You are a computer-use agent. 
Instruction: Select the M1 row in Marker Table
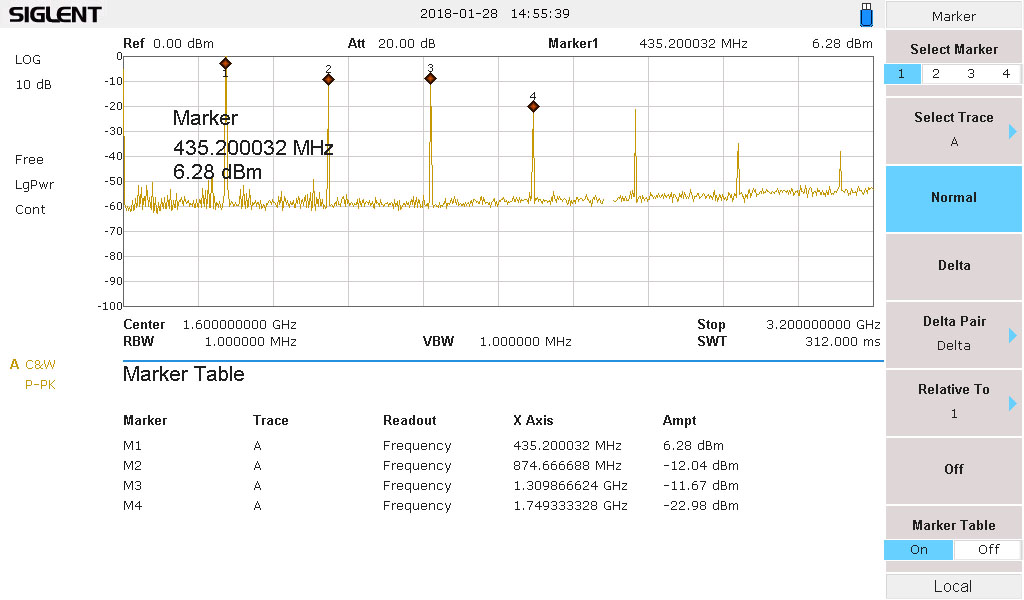click(431, 446)
